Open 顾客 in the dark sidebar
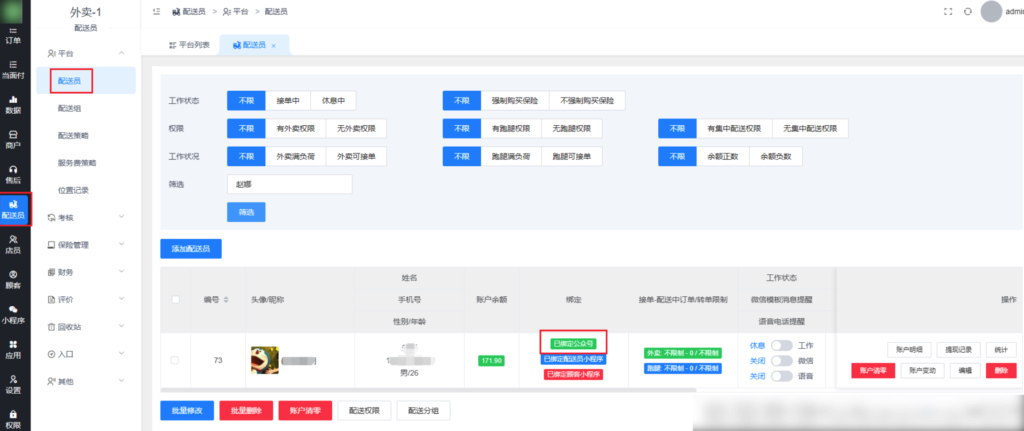 pyautogui.click(x=13, y=279)
